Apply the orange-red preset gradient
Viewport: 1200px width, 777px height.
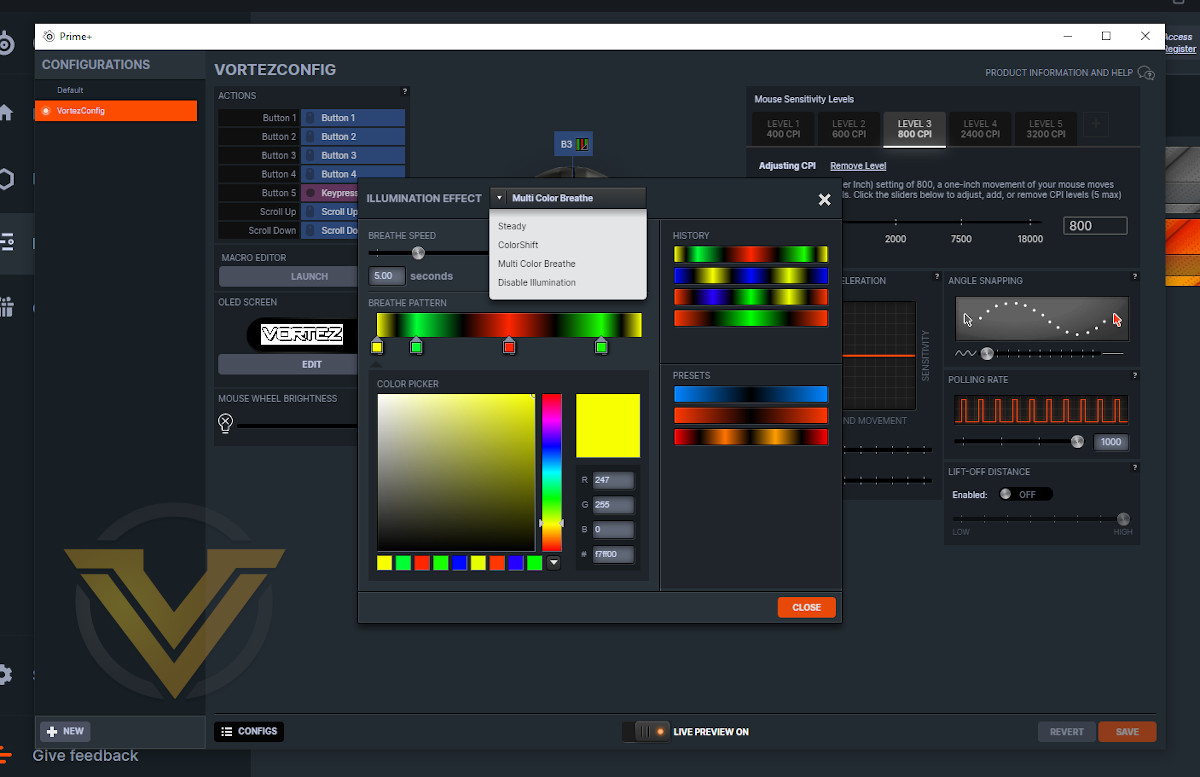[751, 415]
